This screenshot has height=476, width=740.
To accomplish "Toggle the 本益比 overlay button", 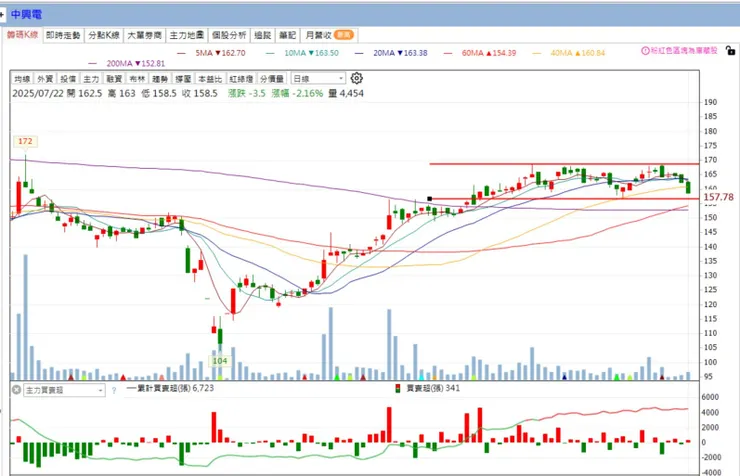I will (x=210, y=79).
